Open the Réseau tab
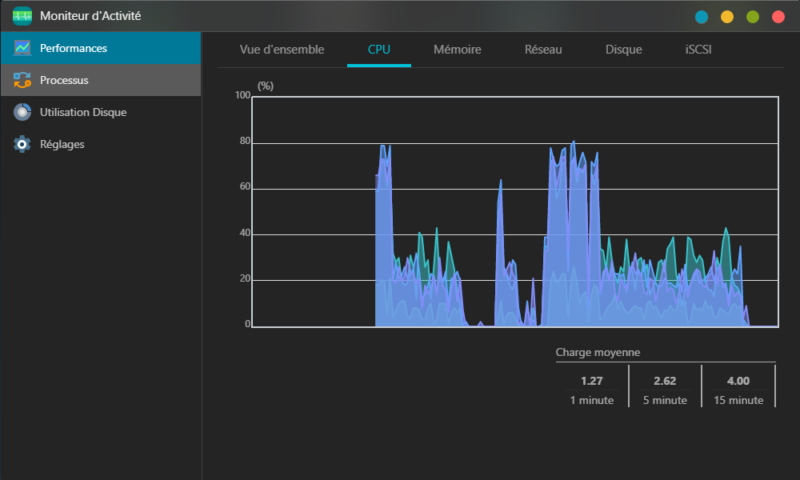Viewport: 800px width, 480px height. click(x=543, y=49)
